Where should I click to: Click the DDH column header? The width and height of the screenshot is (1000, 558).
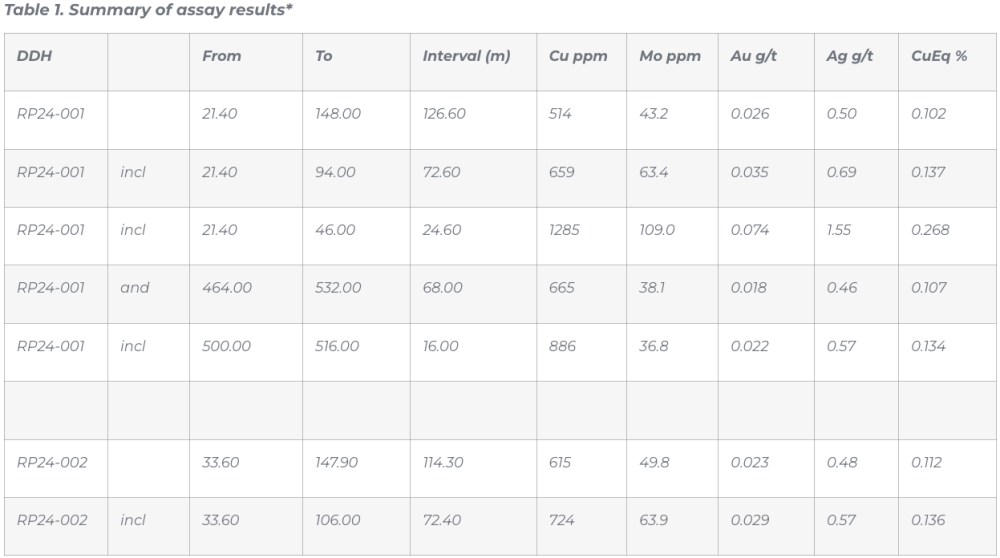[34, 57]
